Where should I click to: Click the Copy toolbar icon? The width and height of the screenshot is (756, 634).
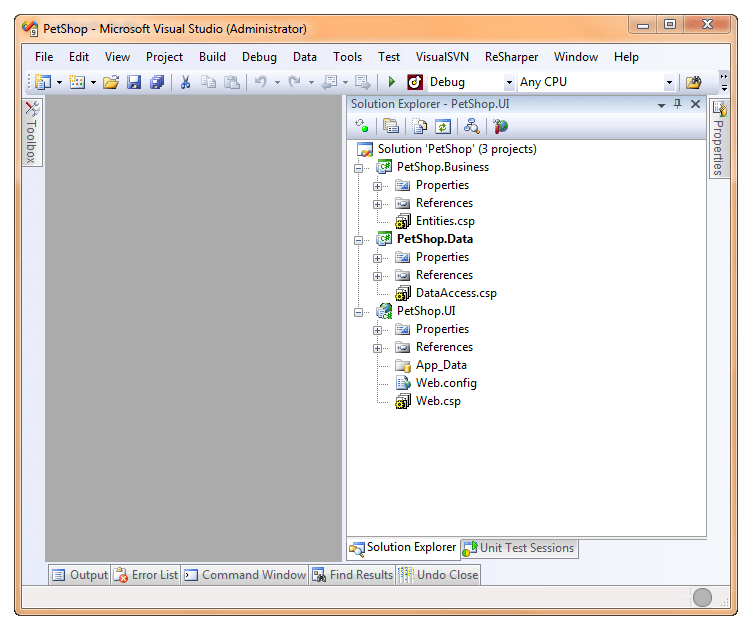208,82
